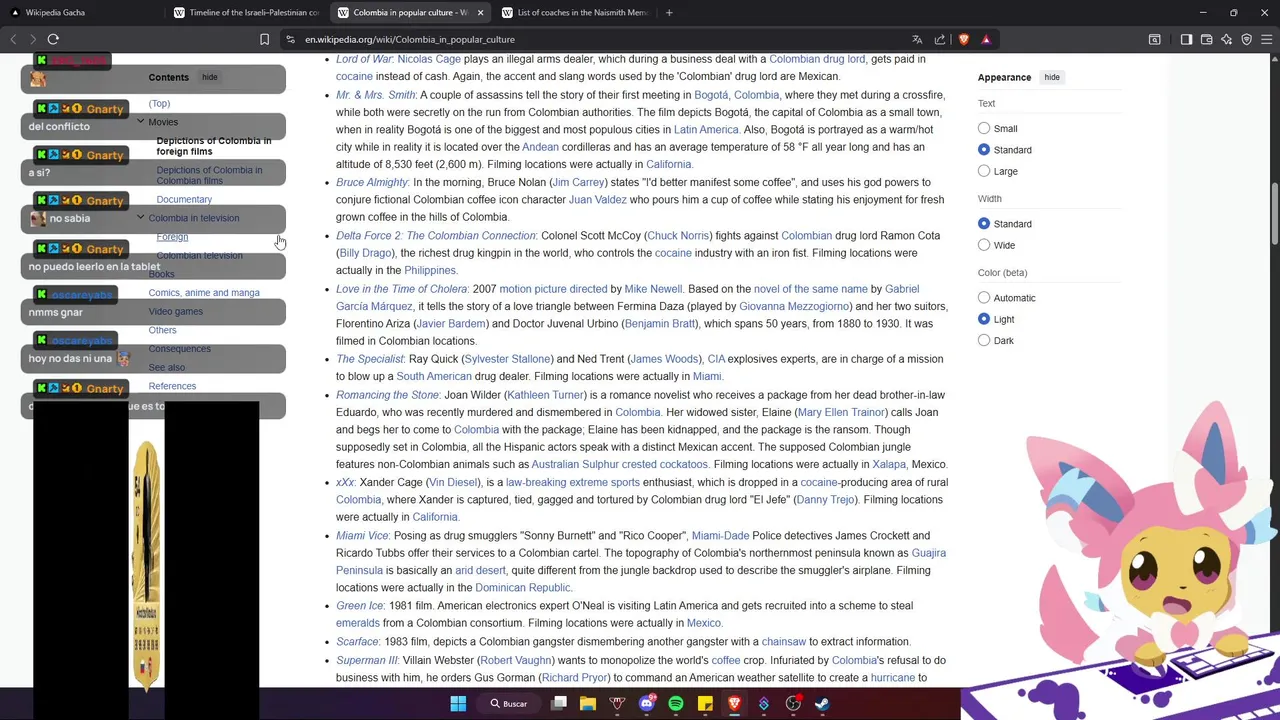Jump to (Top) in Contents
1280x720 pixels.
click(x=159, y=103)
